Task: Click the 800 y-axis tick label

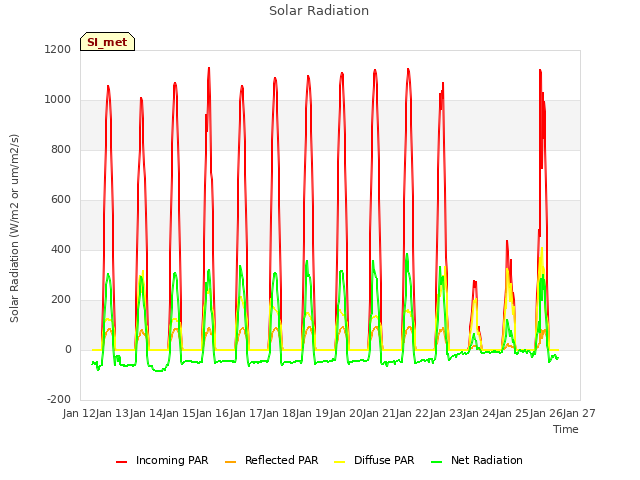Action: click(61, 149)
